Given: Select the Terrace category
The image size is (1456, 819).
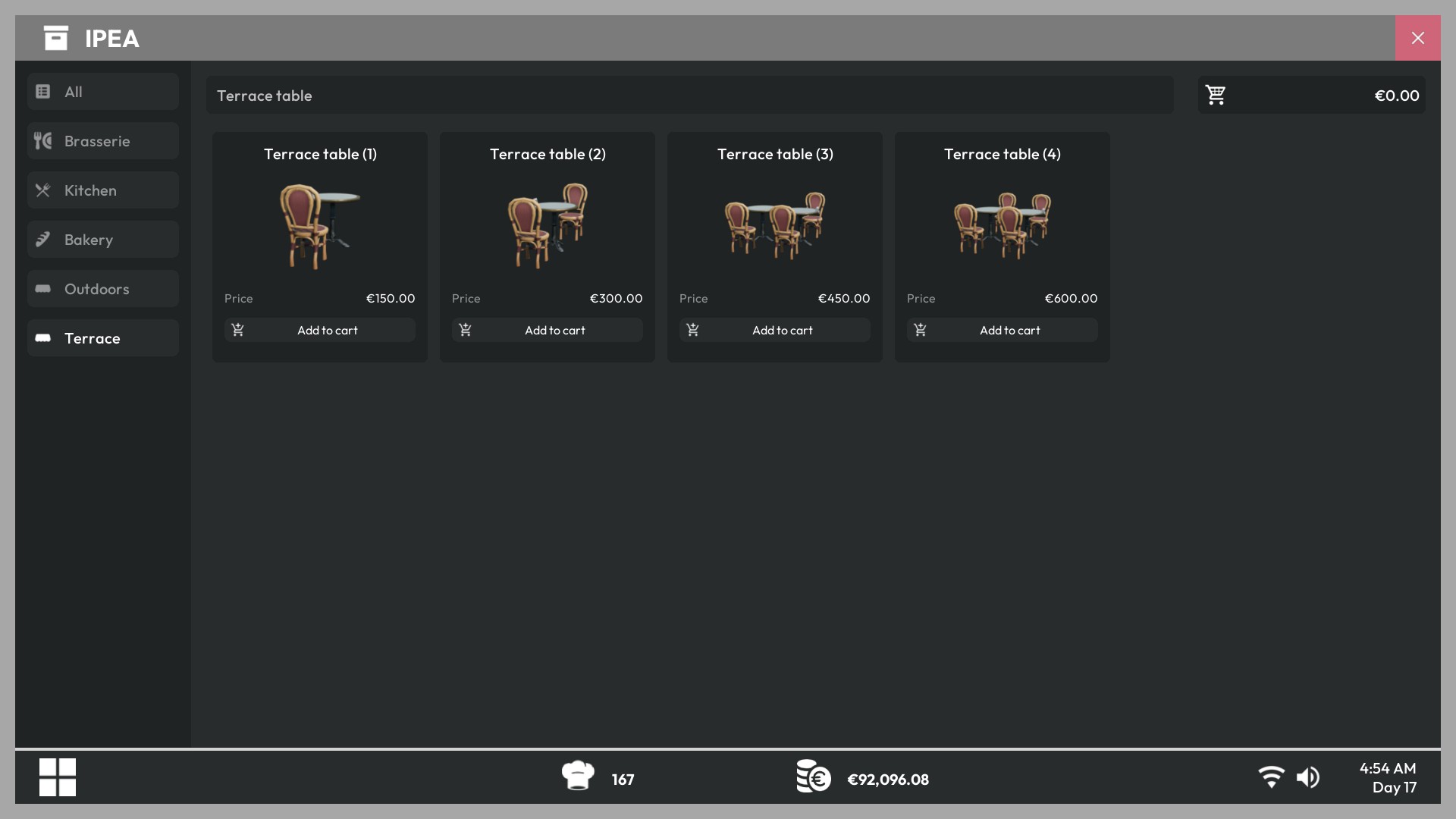Looking at the screenshot, I should (x=103, y=338).
